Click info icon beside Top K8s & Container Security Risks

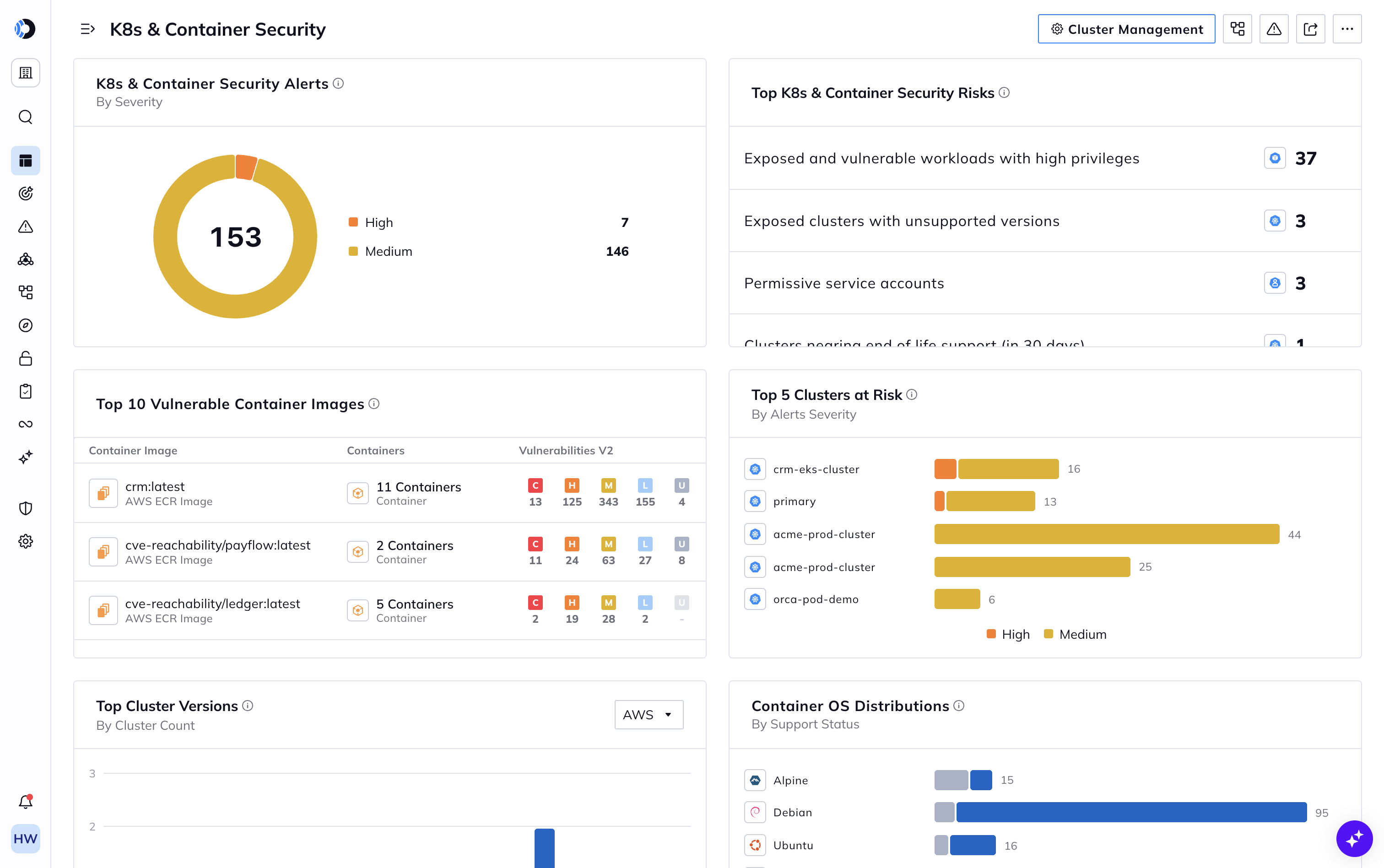click(x=1004, y=92)
